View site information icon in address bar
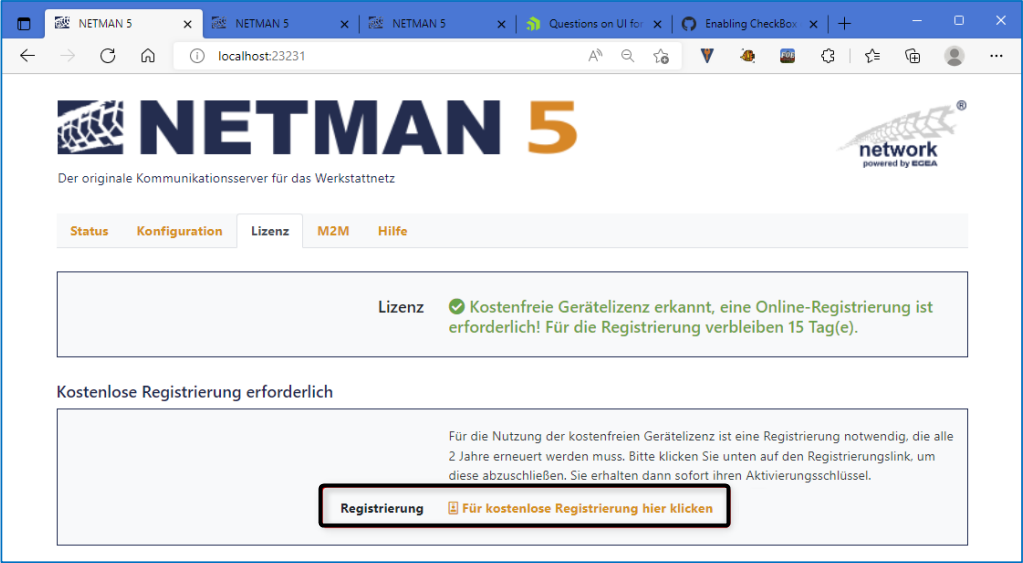1023x563 pixels. (x=196, y=56)
